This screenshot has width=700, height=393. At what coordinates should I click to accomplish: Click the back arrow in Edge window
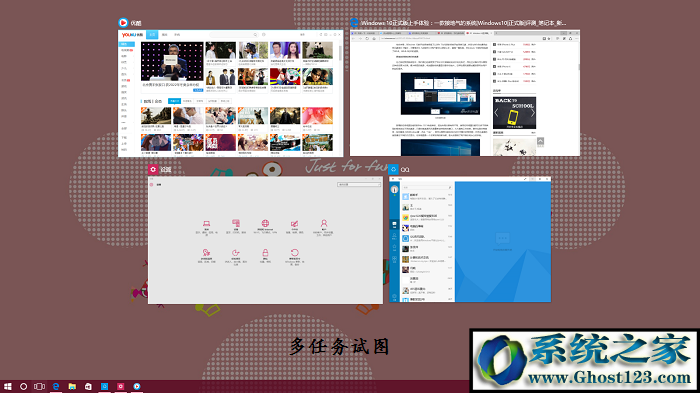pos(354,38)
